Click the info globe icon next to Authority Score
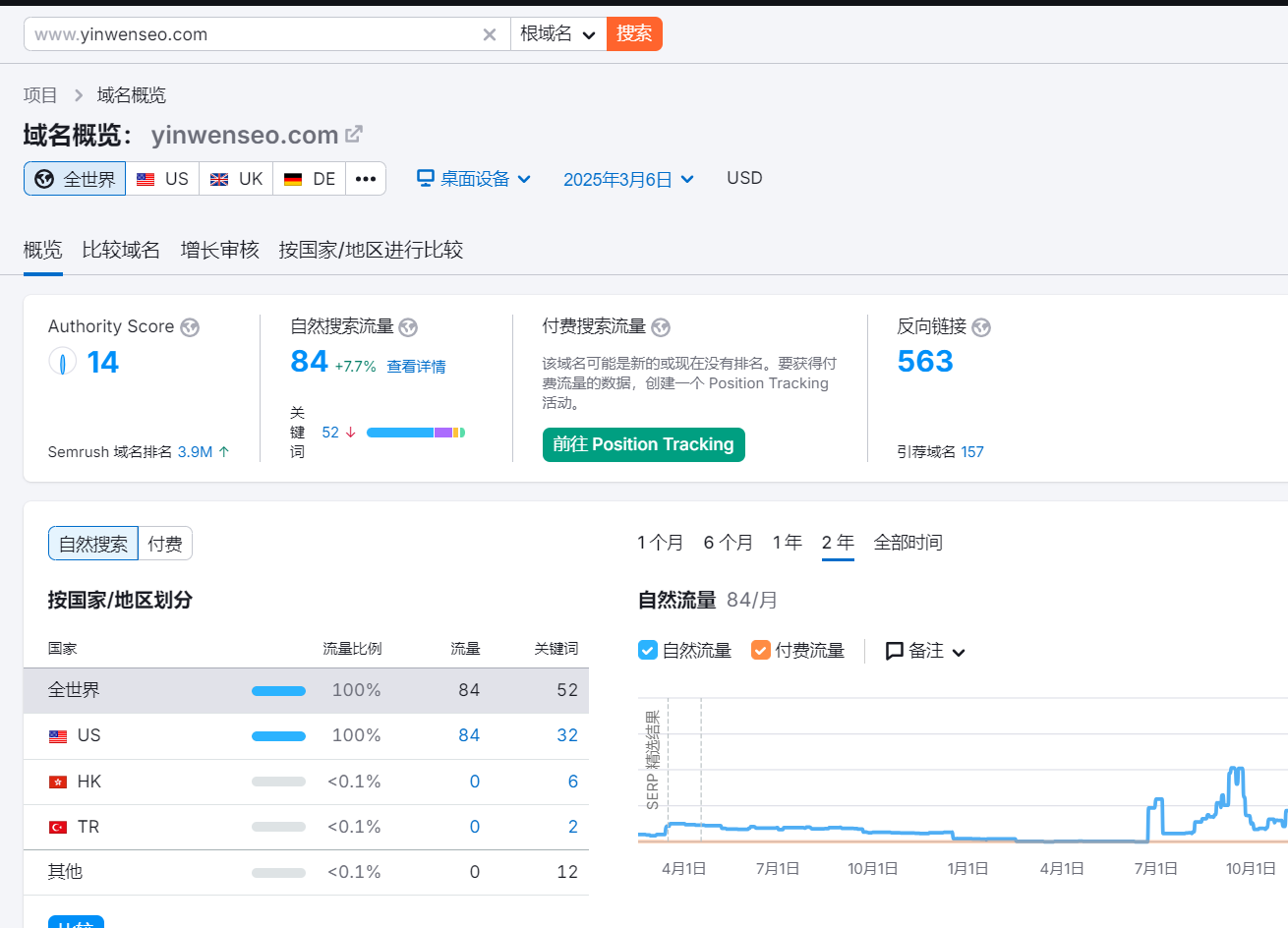The image size is (1288, 928). point(190,327)
